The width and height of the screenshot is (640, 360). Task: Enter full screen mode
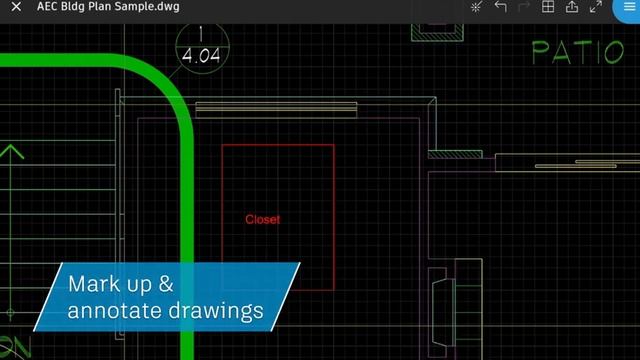pyautogui.click(x=596, y=7)
